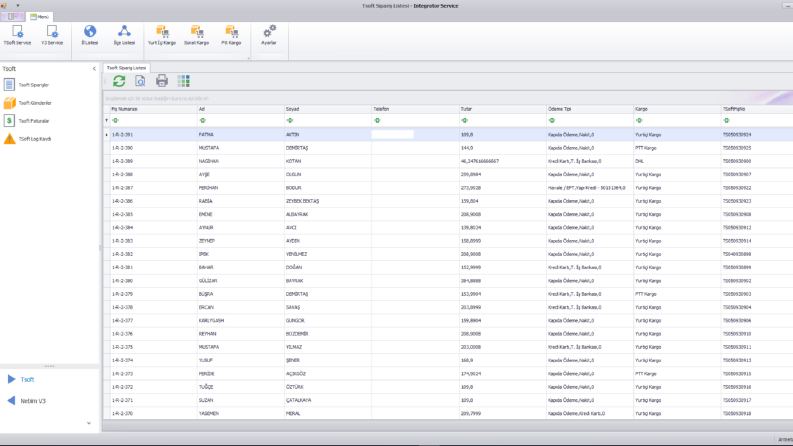Click the filter icon in the Fiş Numarası filter cell
Viewport: 793px width, 446px height.
pos(115,120)
